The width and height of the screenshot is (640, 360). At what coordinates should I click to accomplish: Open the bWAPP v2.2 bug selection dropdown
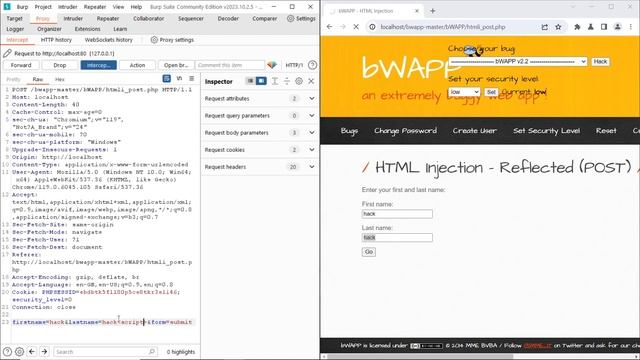(518, 62)
